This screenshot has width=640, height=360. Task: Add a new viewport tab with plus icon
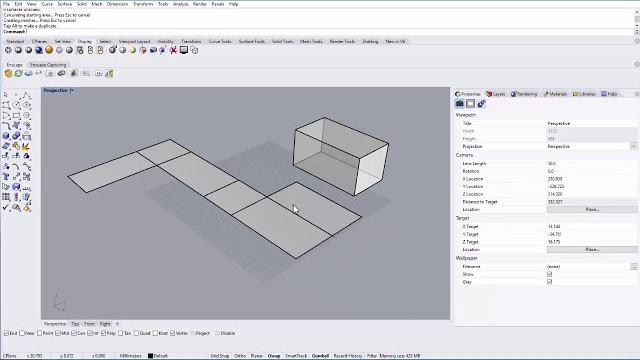pyautogui.click(x=118, y=324)
